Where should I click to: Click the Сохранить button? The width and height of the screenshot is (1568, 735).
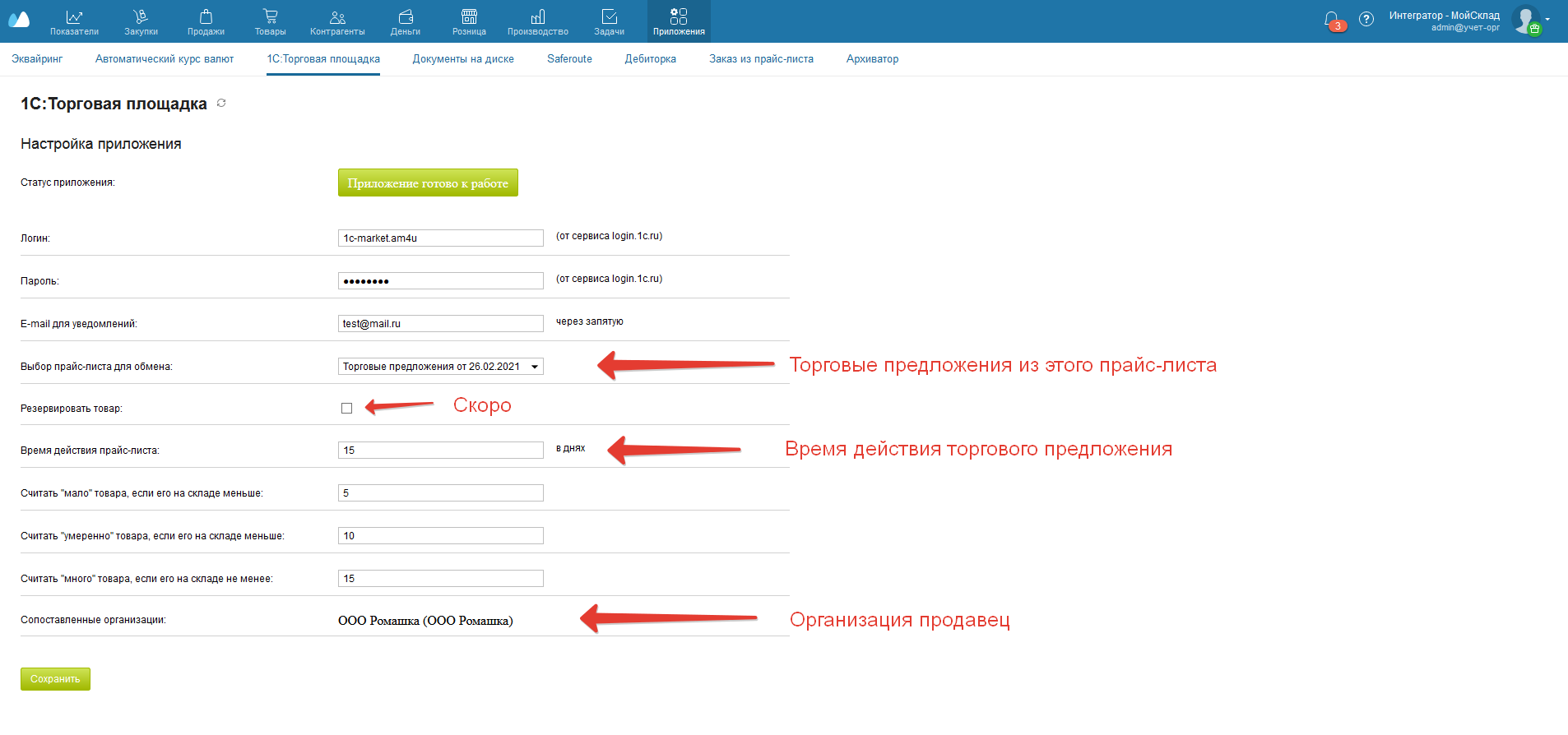point(55,679)
